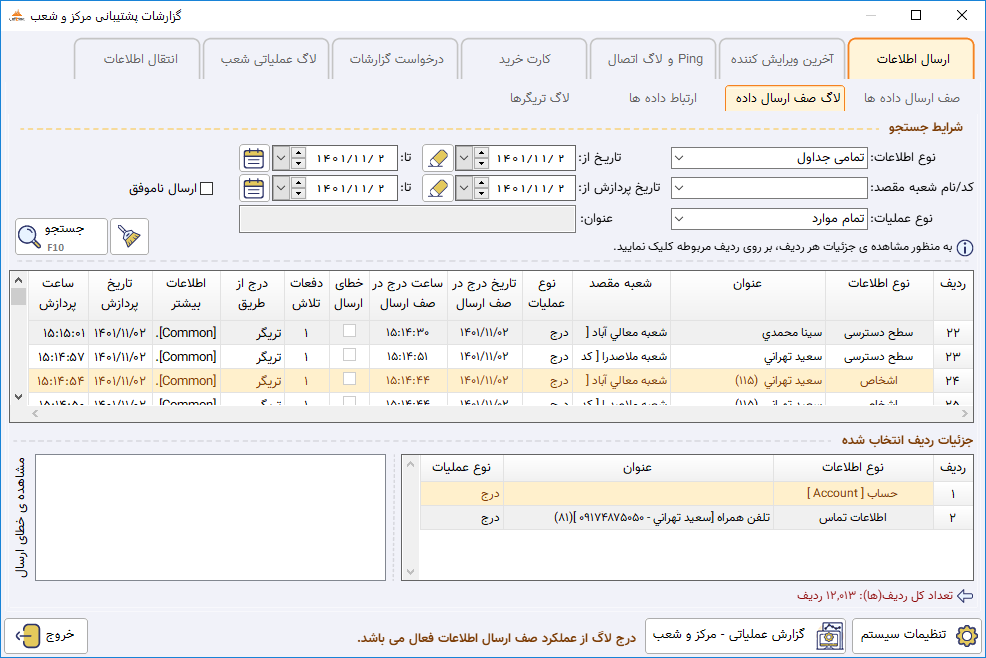The width and height of the screenshot is (986, 658).
Task: Decrease the تاریخ پردازش از date with the down spinner
Action: pyautogui.click(x=481, y=194)
